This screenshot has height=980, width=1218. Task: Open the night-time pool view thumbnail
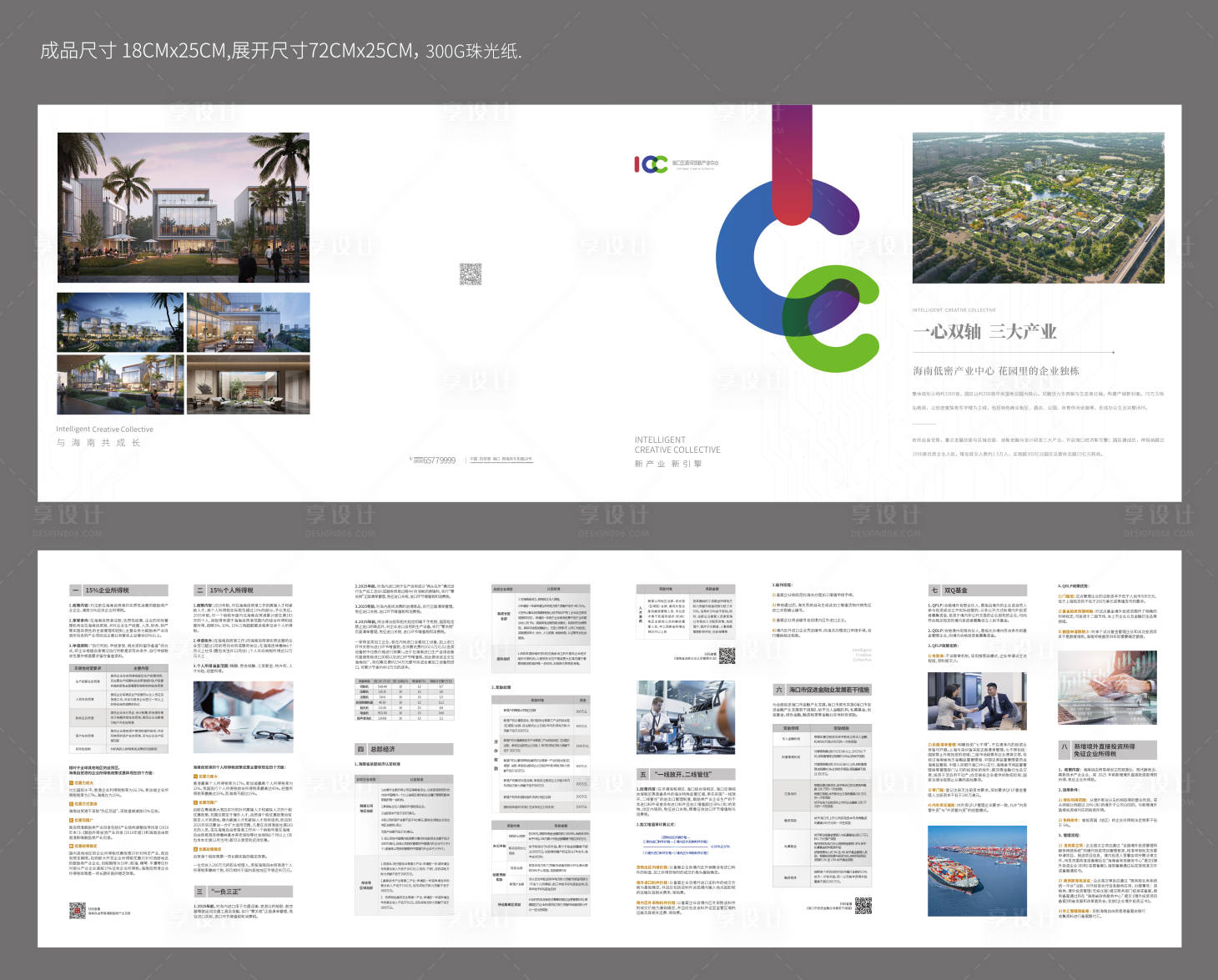(x=120, y=322)
